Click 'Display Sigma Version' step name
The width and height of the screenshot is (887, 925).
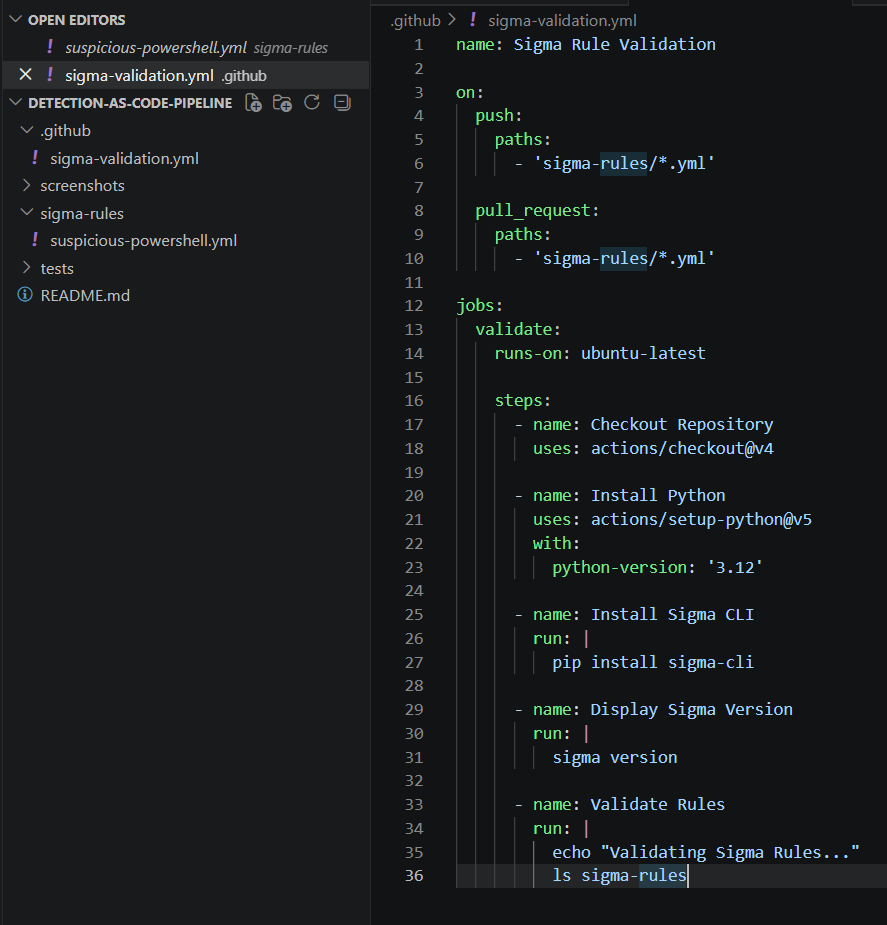692,710
